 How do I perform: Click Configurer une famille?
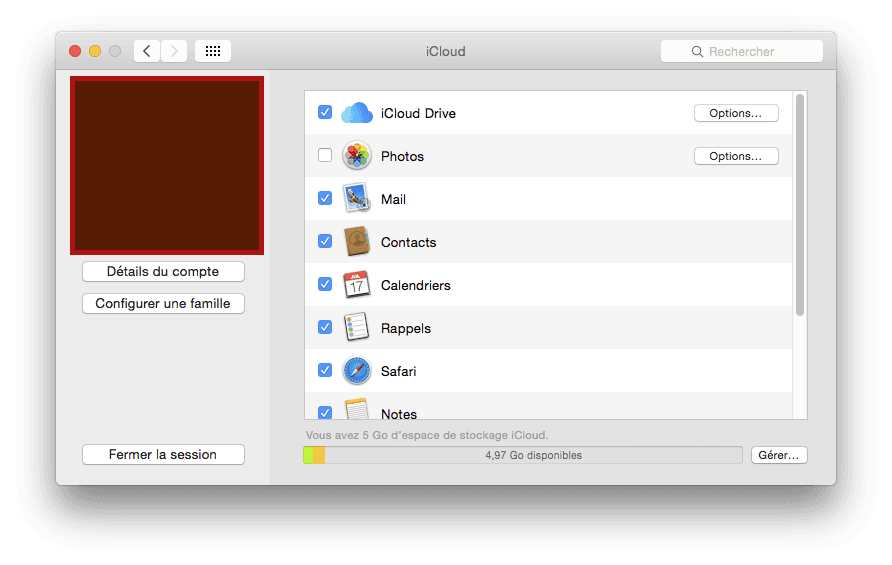pyautogui.click(x=163, y=303)
